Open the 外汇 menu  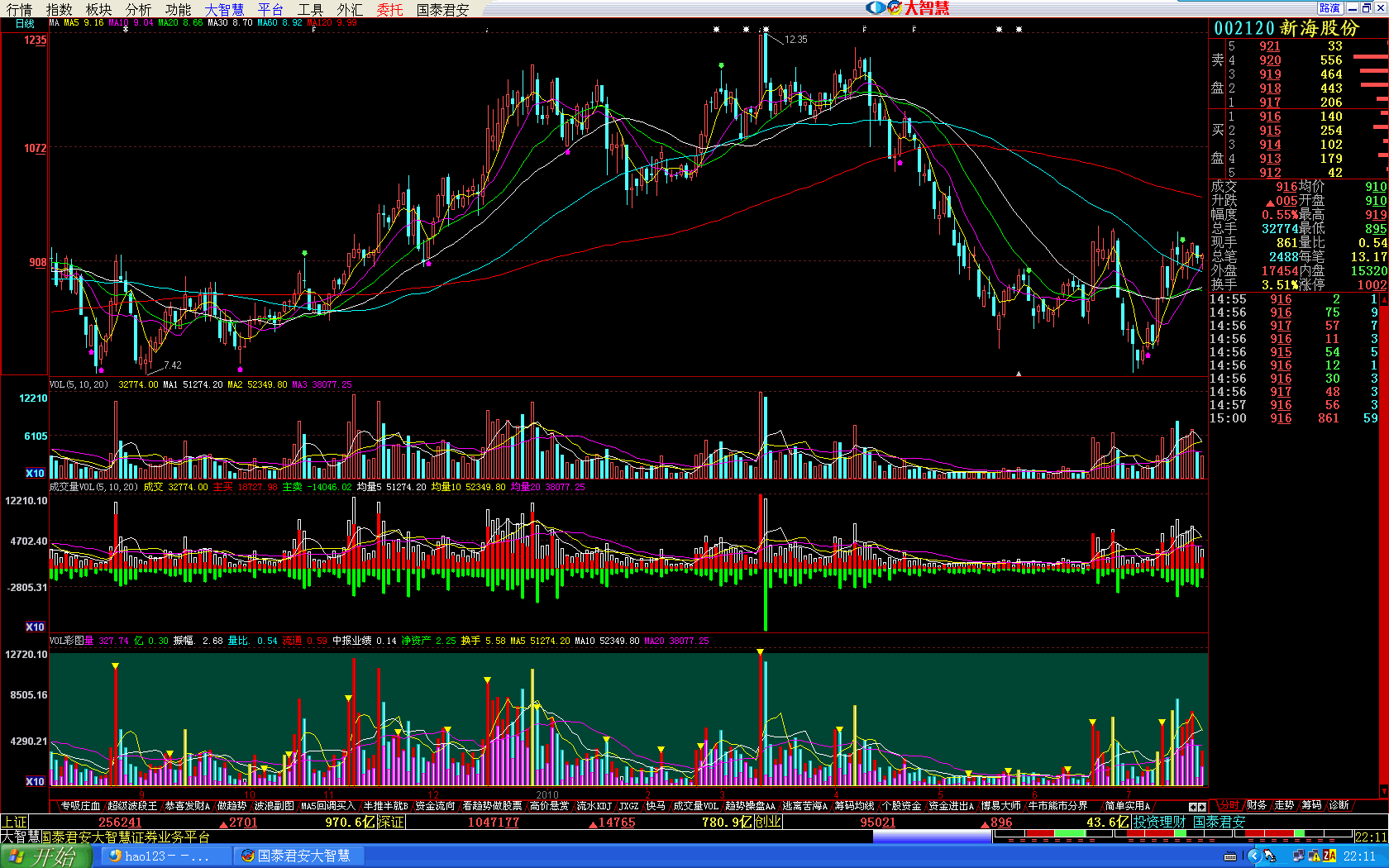tap(350, 9)
